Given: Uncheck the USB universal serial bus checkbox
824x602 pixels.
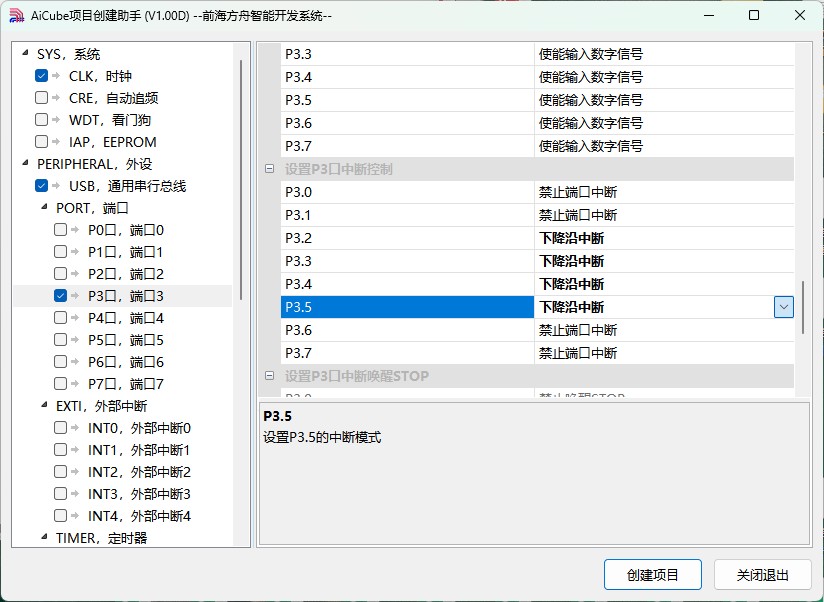Looking at the screenshot, I should pos(42,185).
